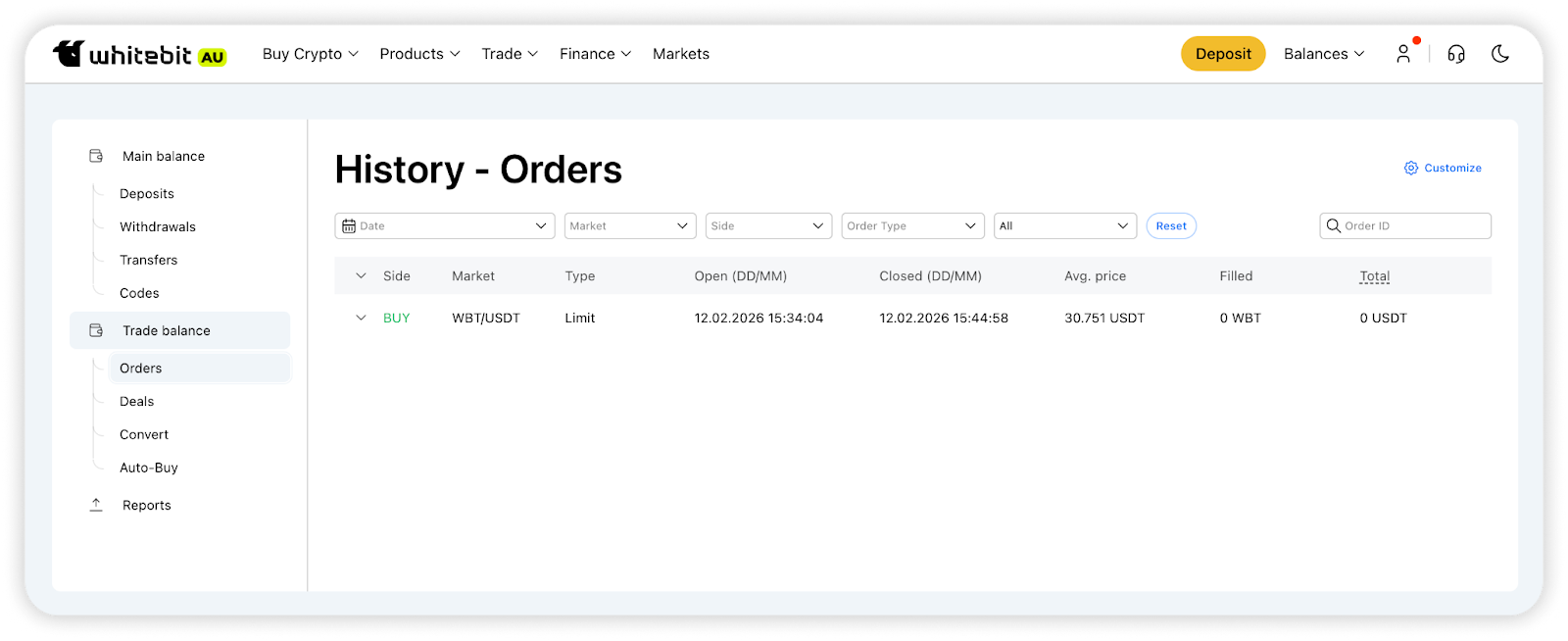Go to the Markets page

point(680,54)
